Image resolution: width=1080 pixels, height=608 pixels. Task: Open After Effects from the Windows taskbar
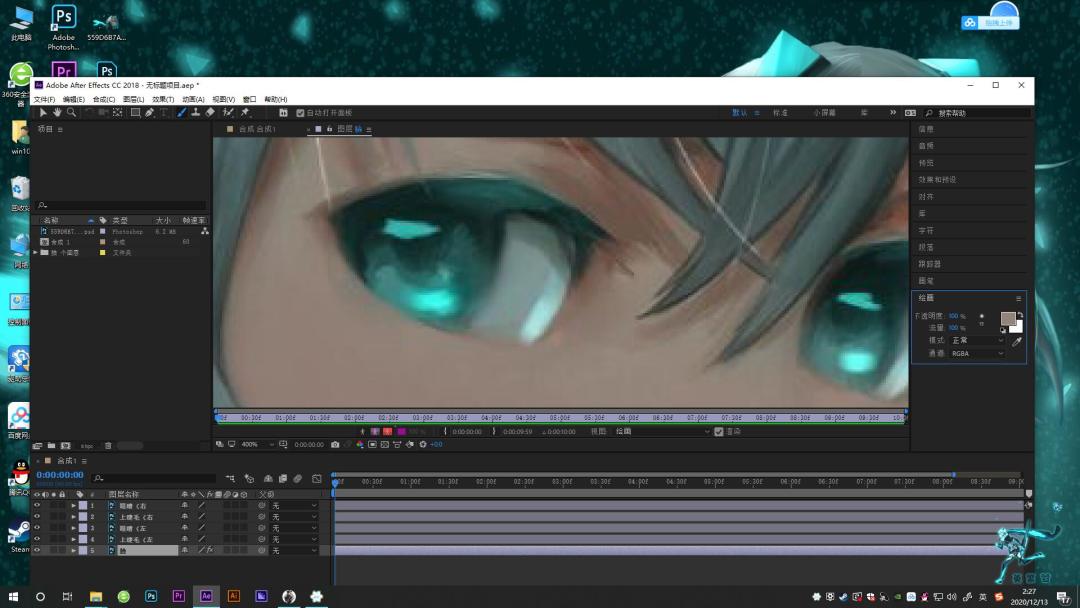pos(206,596)
